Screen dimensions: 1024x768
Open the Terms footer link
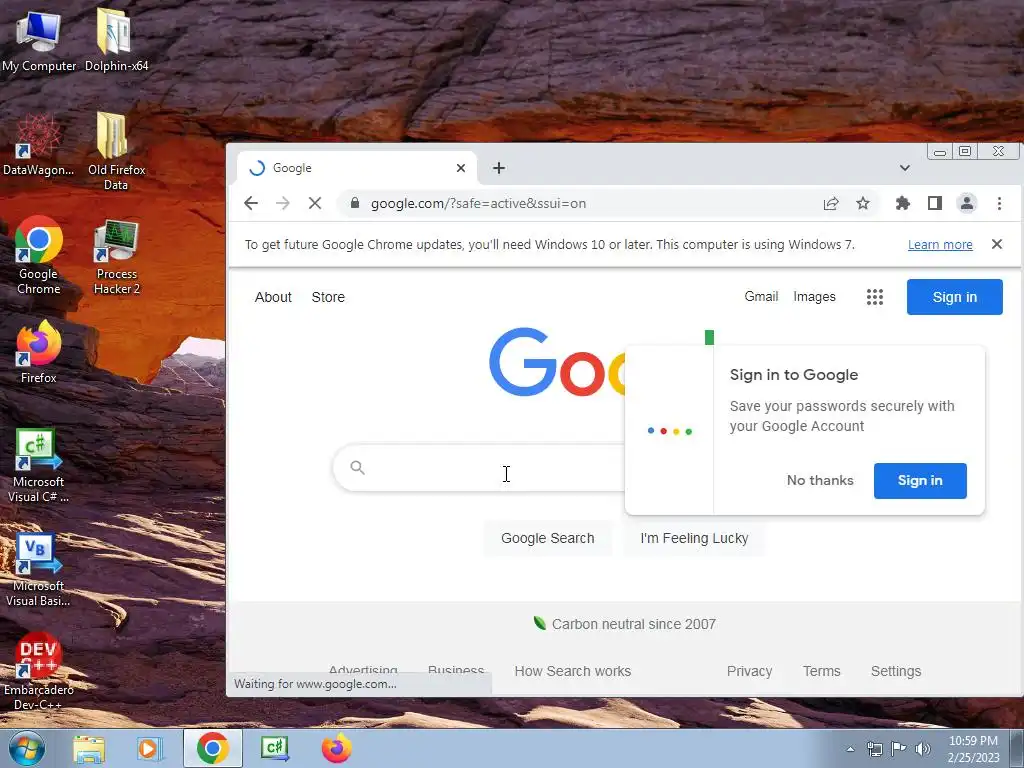pos(822,671)
